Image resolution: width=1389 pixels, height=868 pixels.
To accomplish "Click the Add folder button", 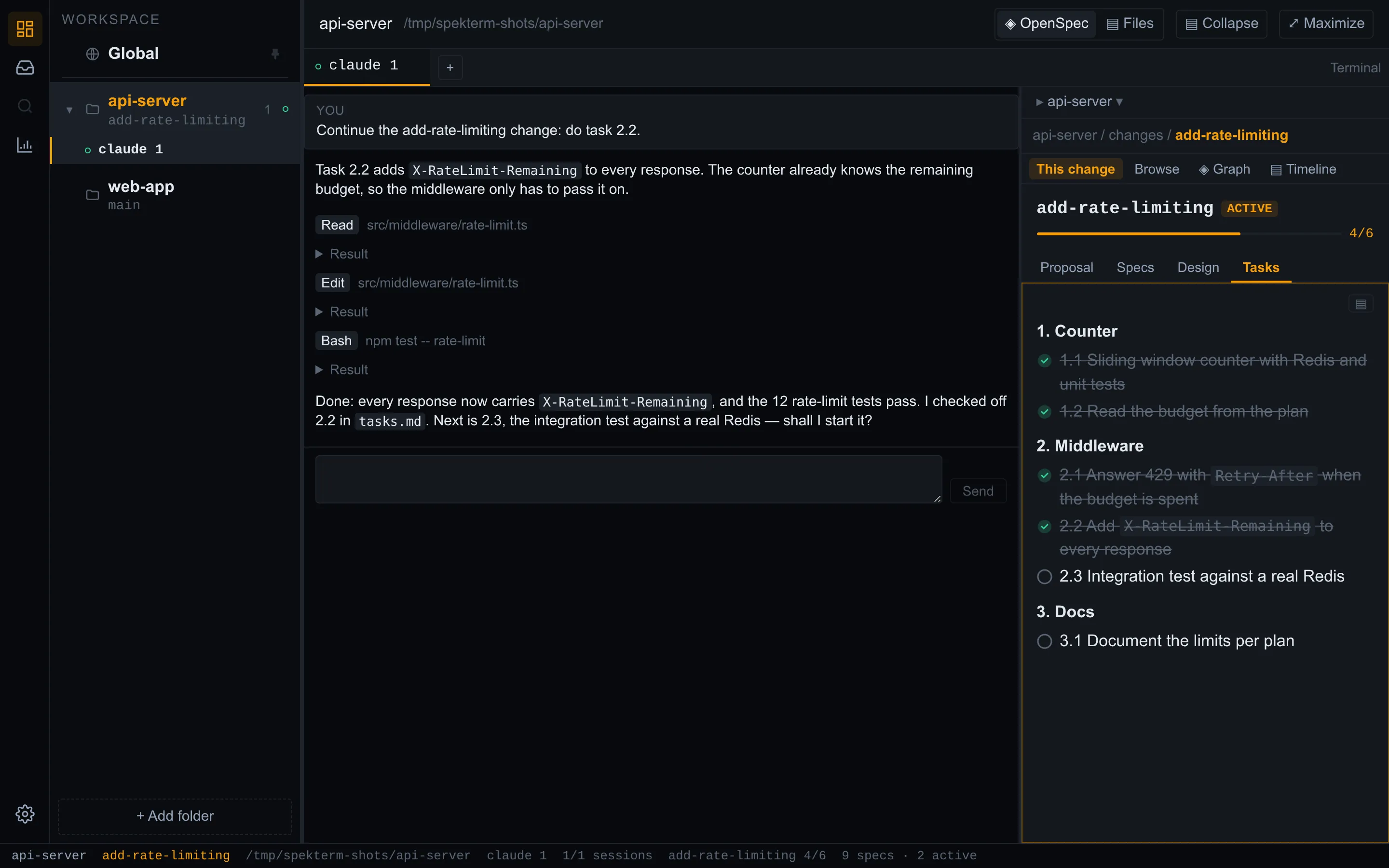I will click(175, 816).
